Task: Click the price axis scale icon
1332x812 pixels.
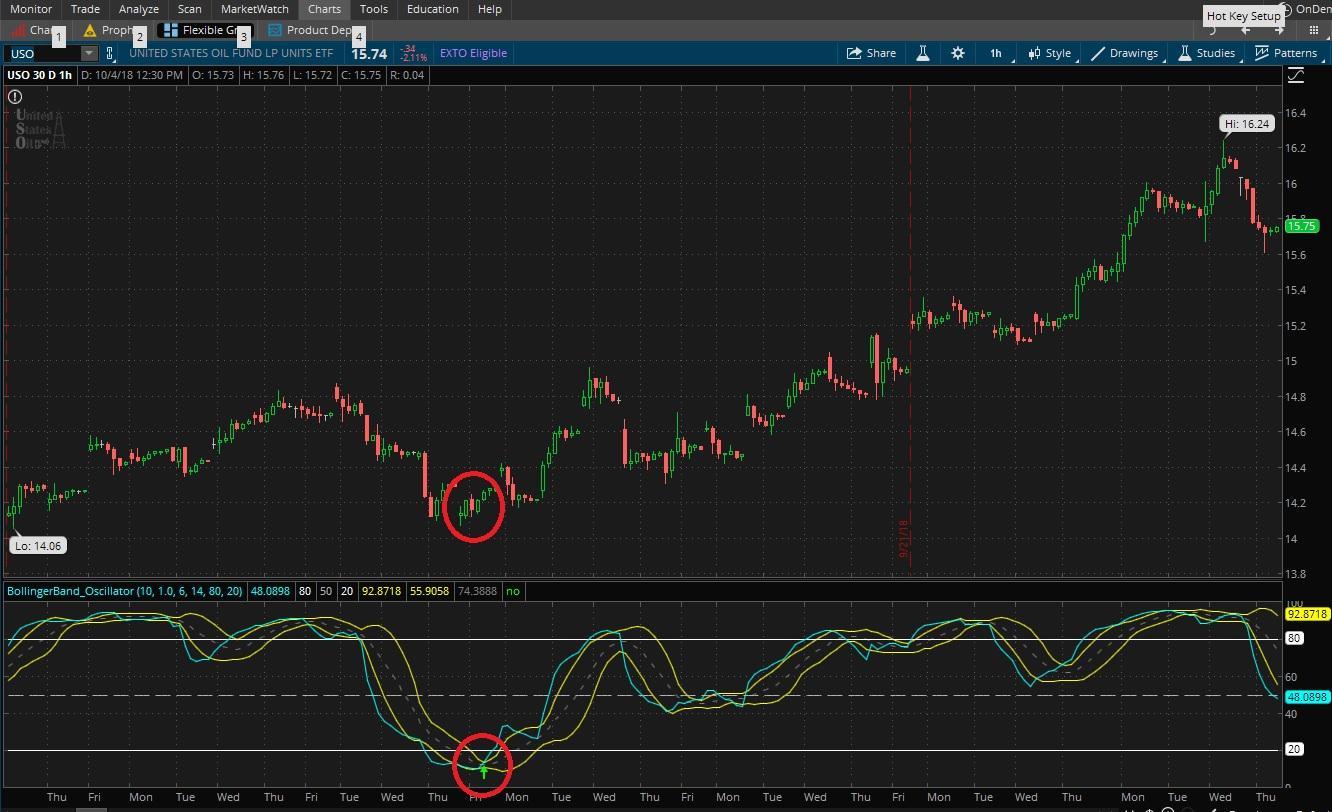Action: pyautogui.click(x=1296, y=75)
